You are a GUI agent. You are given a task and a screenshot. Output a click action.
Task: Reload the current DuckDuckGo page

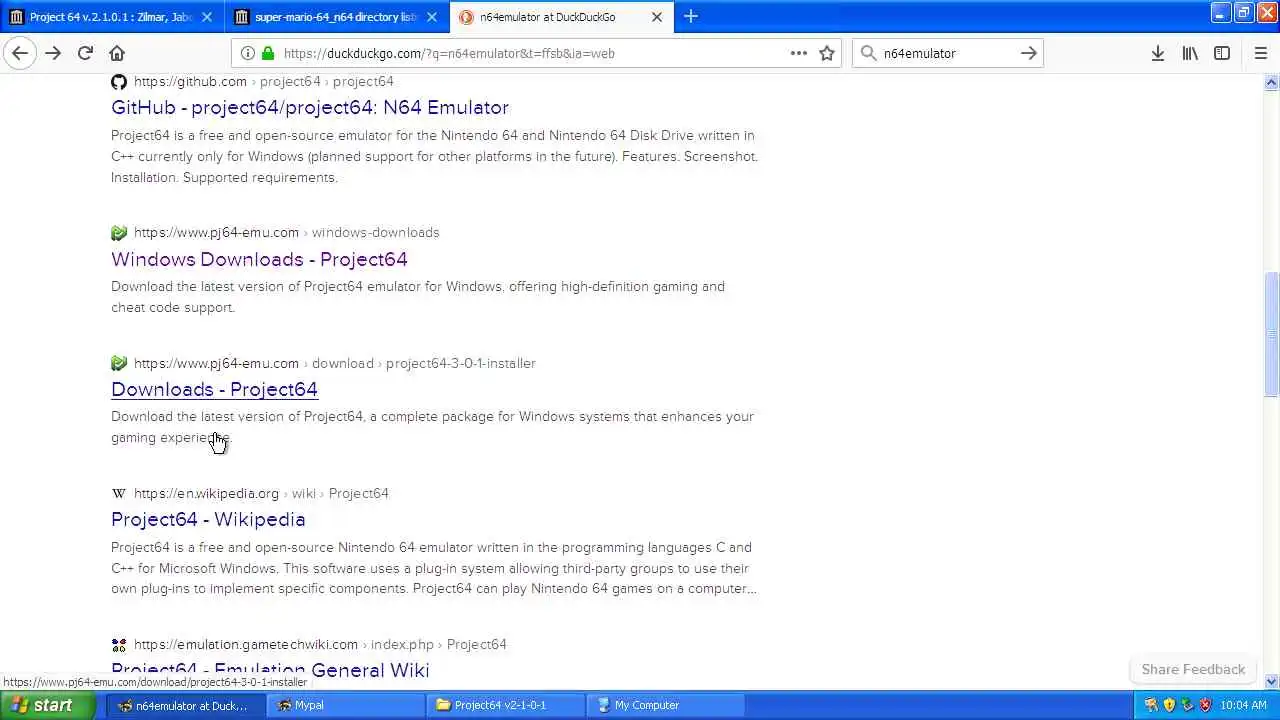pos(85,53)
